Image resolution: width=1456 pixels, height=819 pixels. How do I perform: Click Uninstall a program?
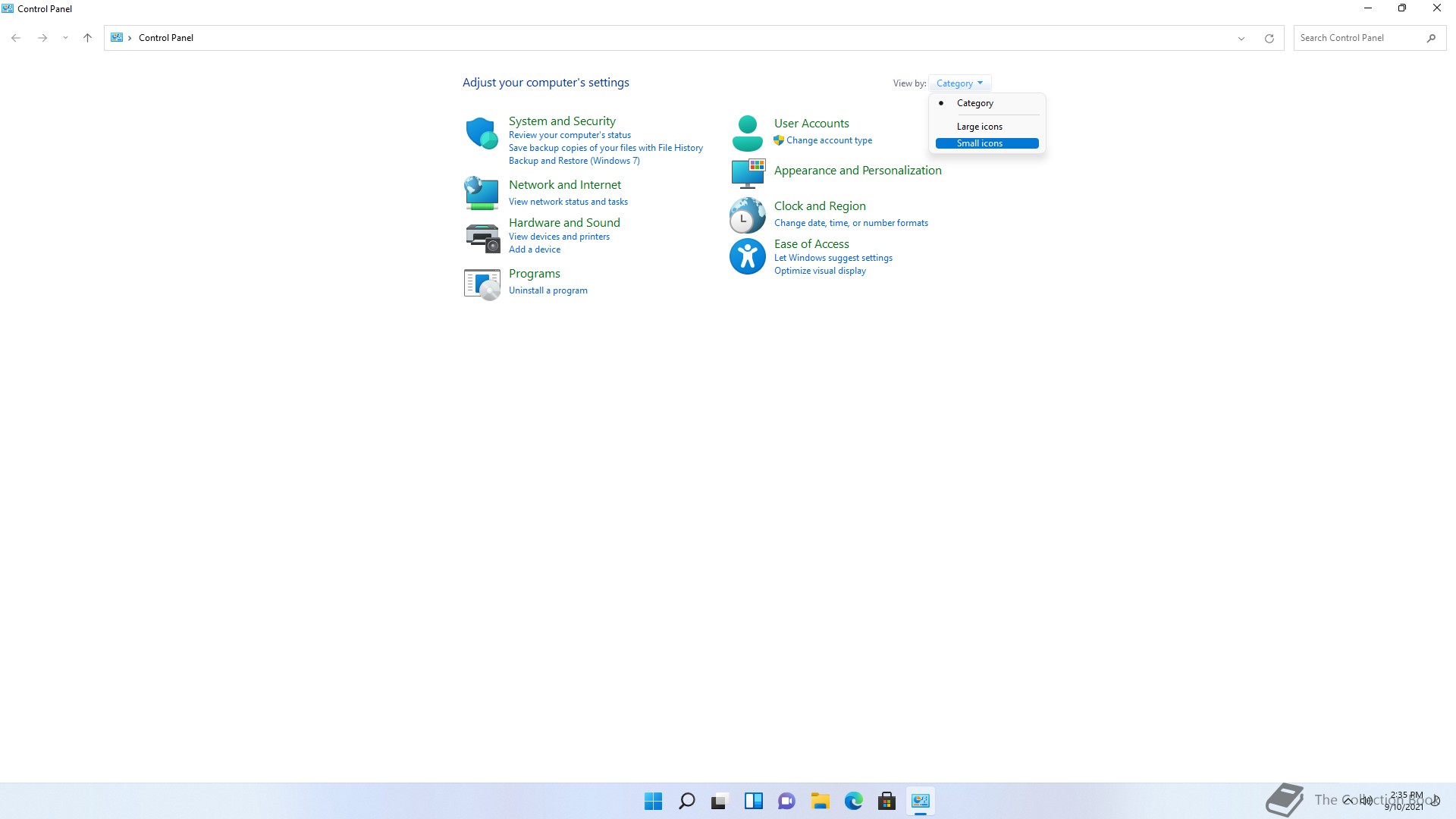pyautogui.click(x=548, y=290)
